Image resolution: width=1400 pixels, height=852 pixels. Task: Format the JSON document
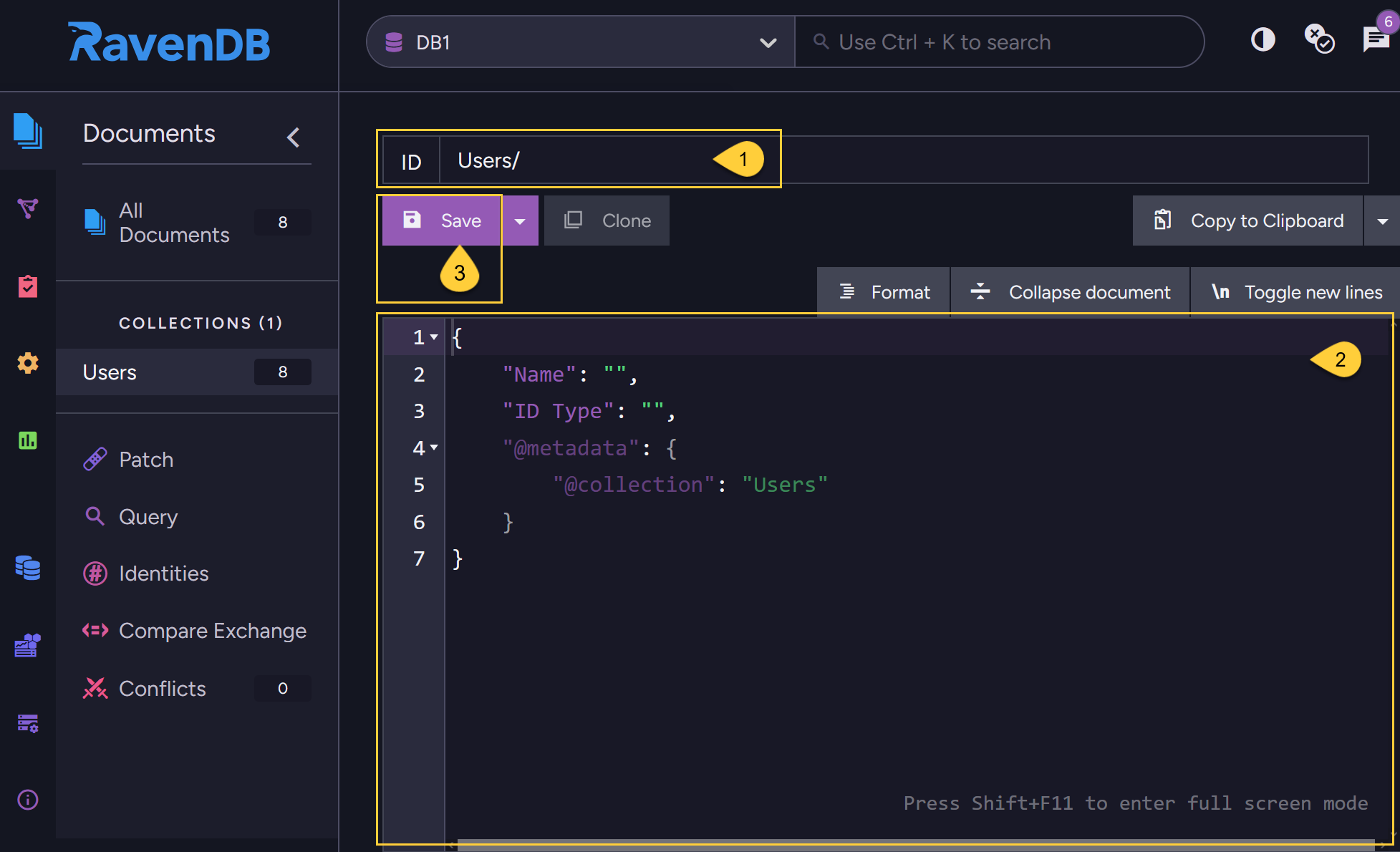(x=884, y=292)
